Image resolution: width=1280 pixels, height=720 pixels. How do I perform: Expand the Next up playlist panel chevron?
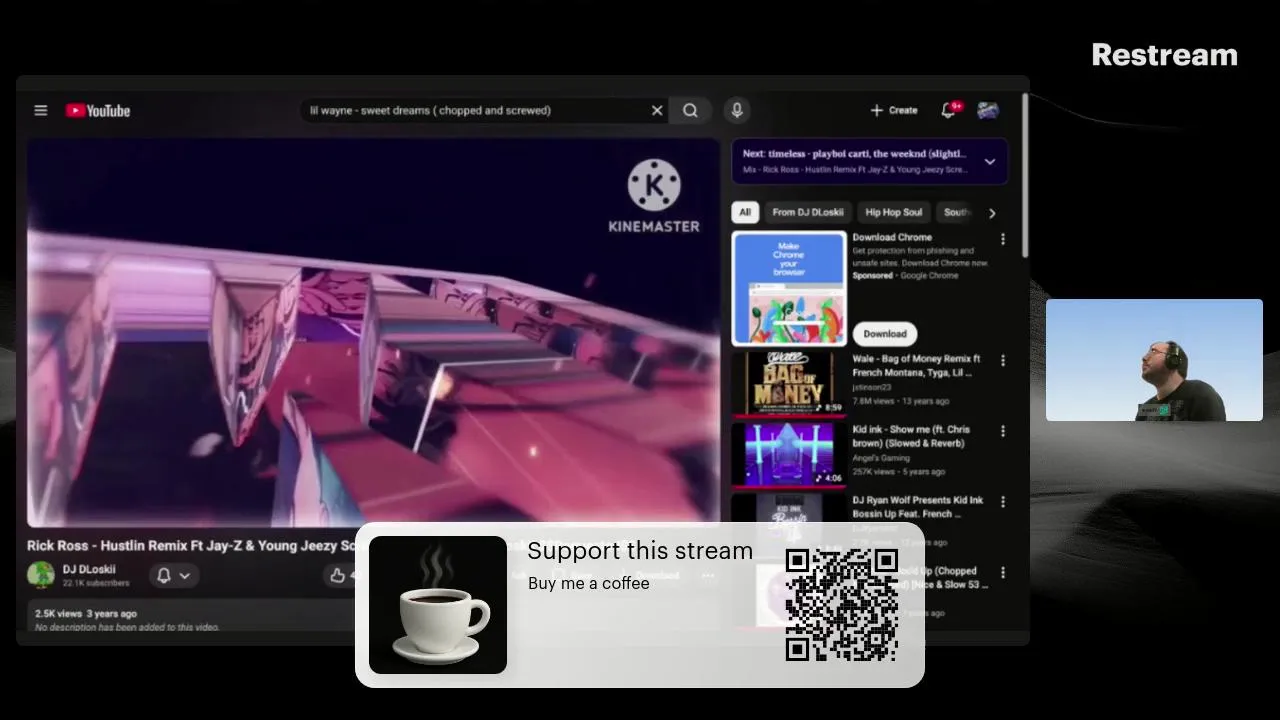(990, 162)
